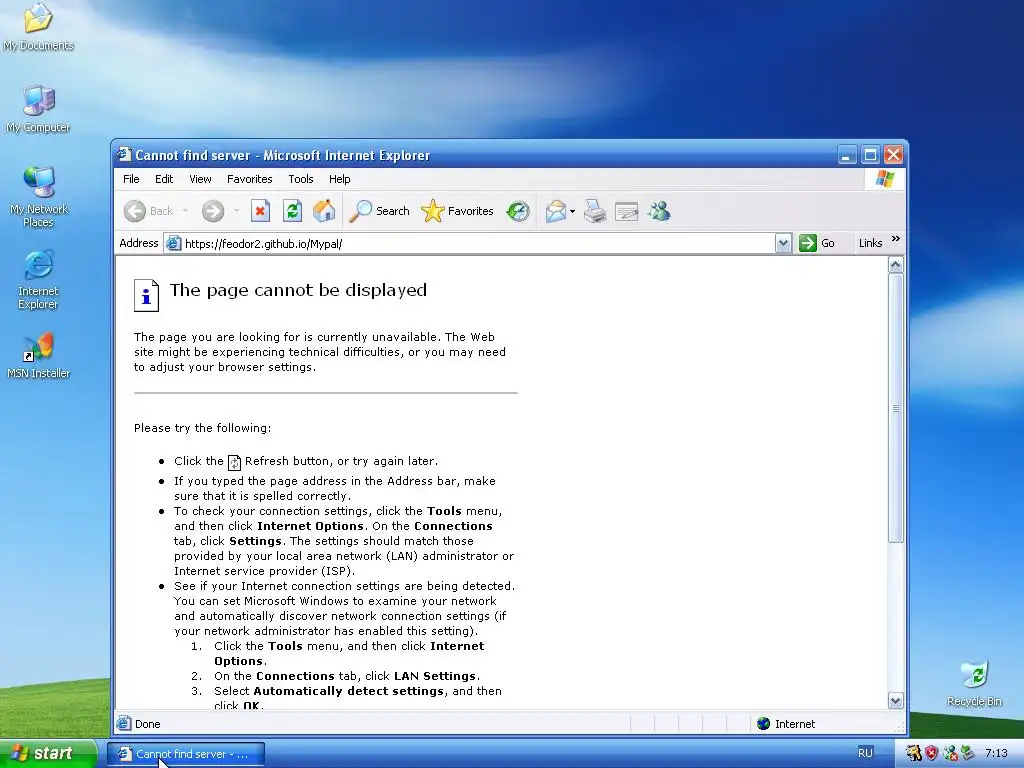Click into the Address URL field
Viewport: 1024px width, 768px height.
pyautogui.click(x=478, y=244)
